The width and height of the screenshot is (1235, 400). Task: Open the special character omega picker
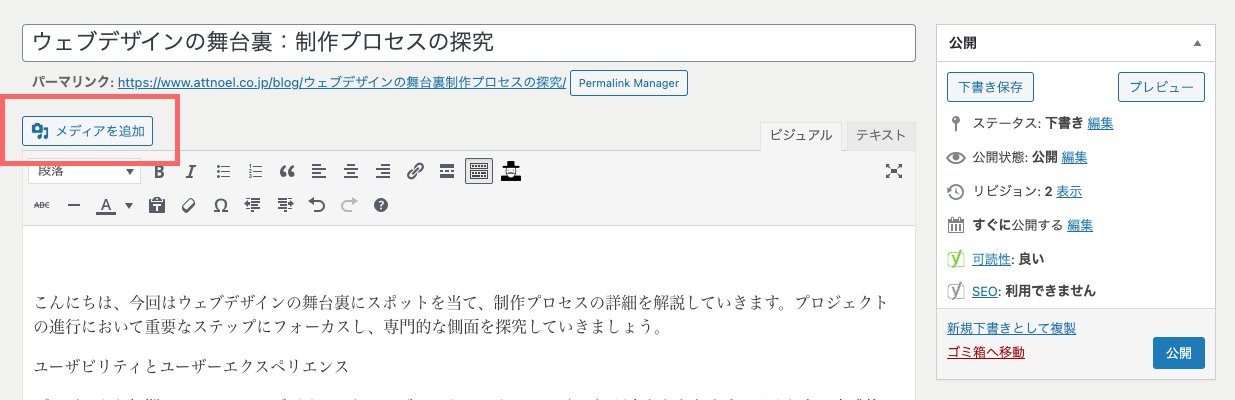pyautogui.click(x=221, y=205)
